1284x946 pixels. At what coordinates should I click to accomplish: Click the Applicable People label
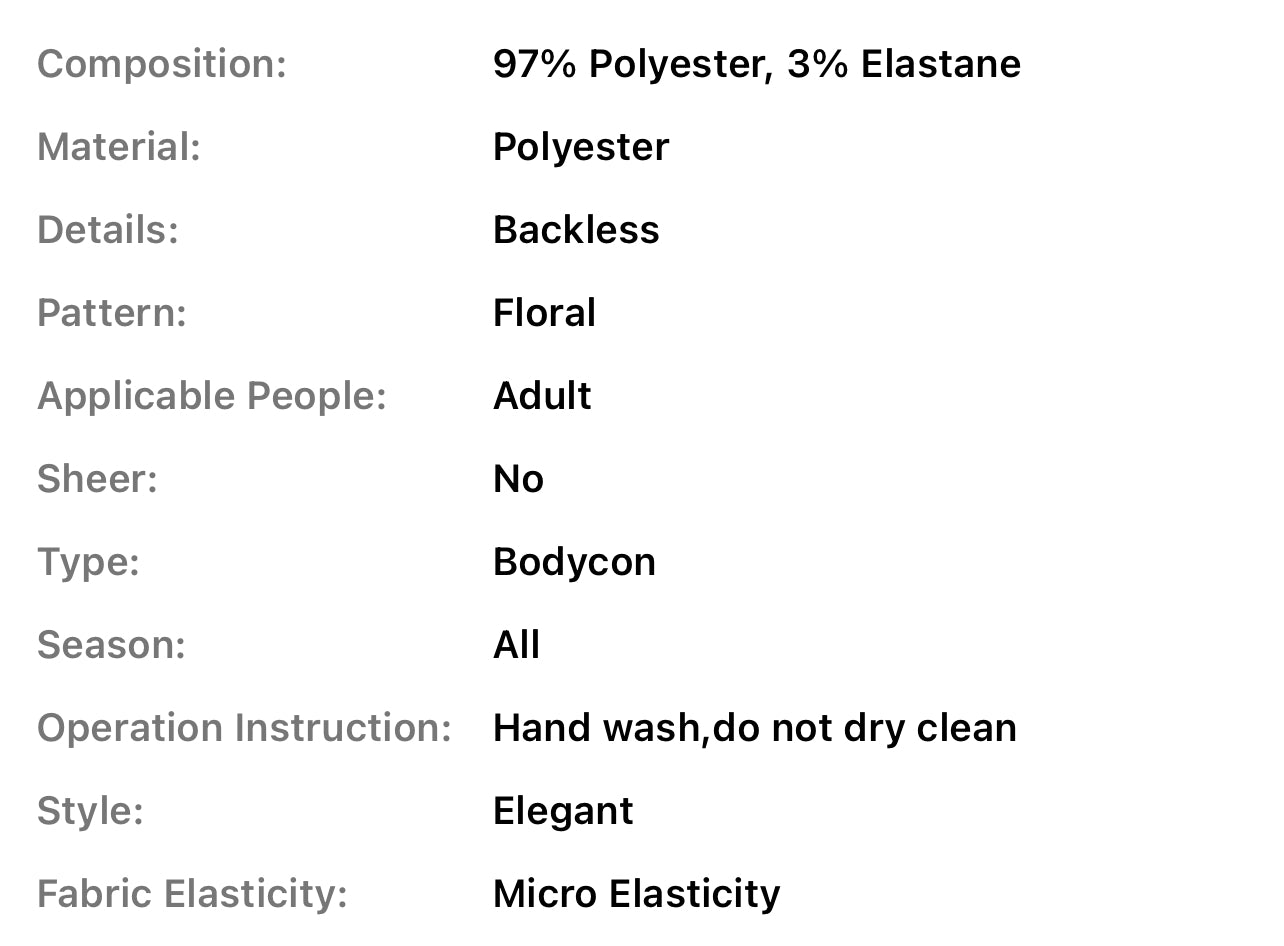pos(212,396)
